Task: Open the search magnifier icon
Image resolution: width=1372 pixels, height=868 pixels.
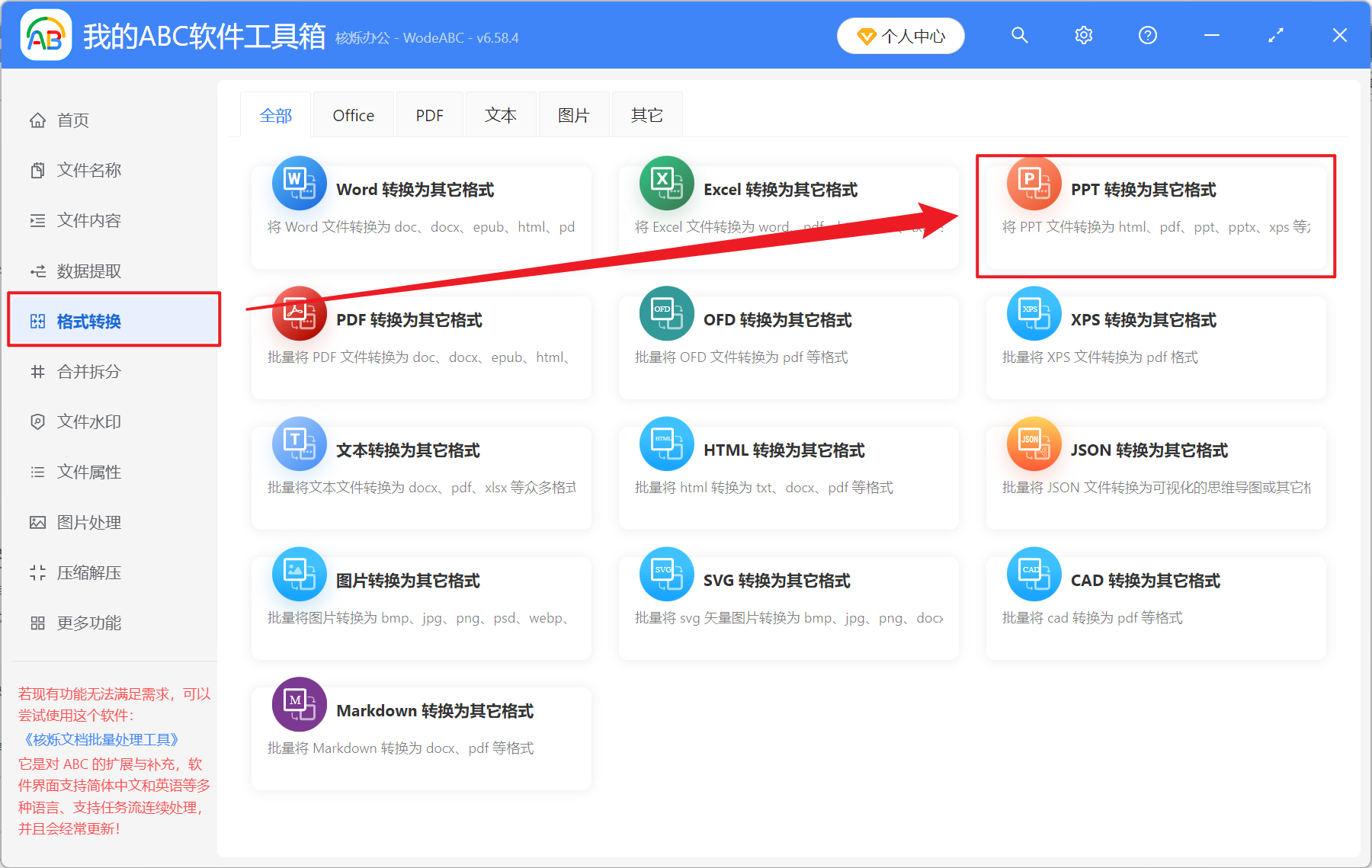Action: pos(1019,35)
